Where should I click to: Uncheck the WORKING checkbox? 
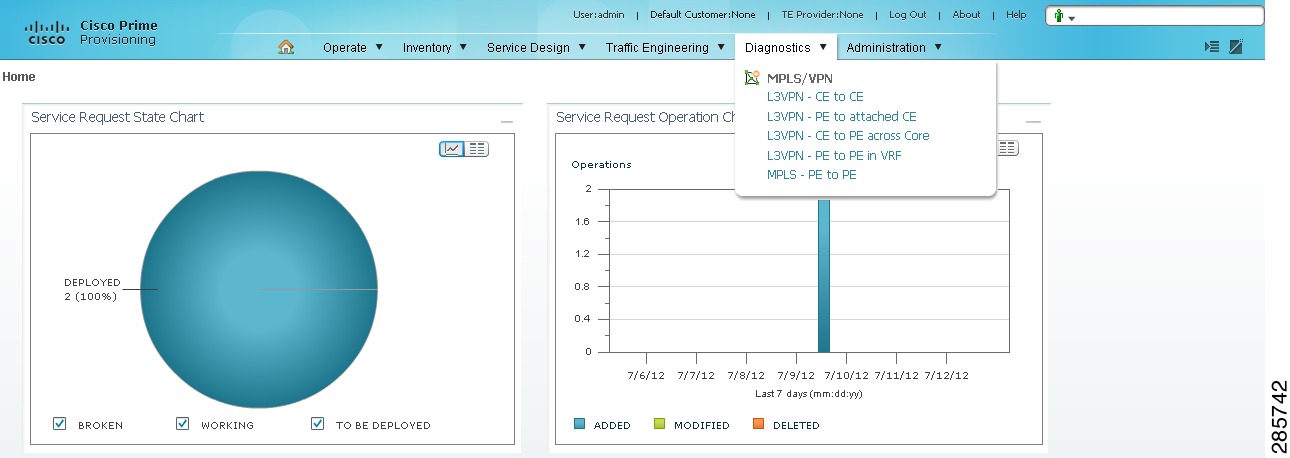[x=182, y=424]
